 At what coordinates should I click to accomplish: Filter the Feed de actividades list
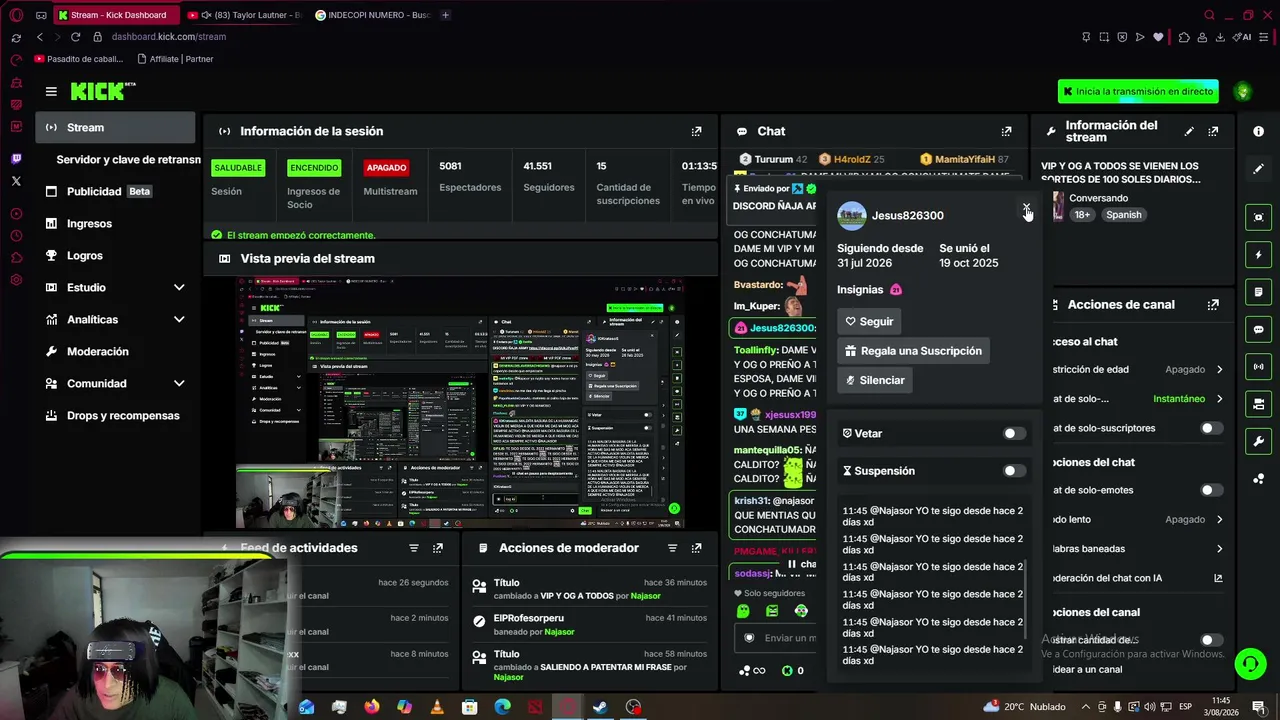pos(414,548)
